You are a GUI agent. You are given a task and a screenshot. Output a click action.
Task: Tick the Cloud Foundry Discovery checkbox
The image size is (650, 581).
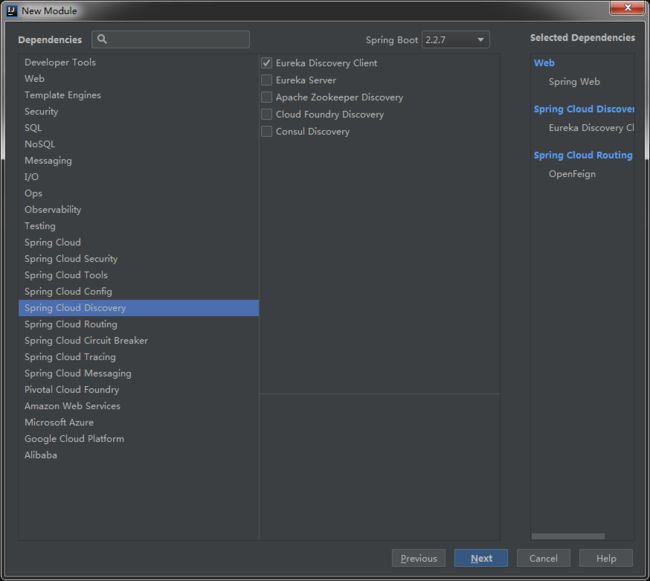267,114
